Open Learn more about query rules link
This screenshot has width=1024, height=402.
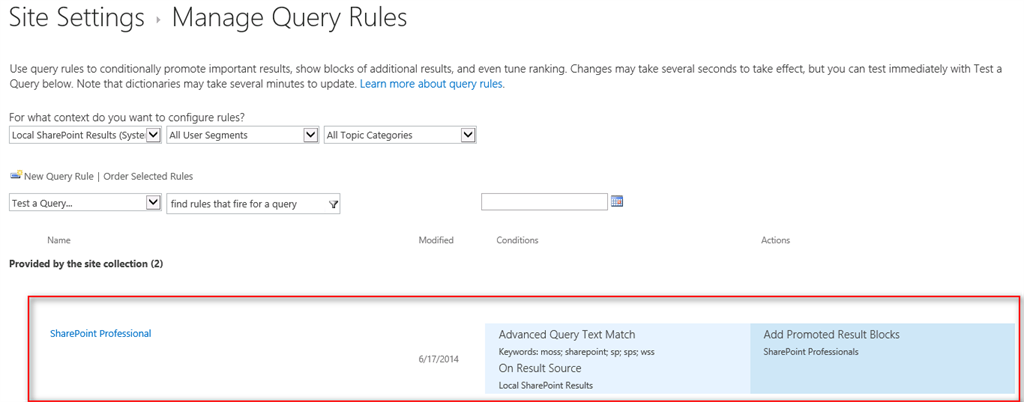click(x=431, y=84)
